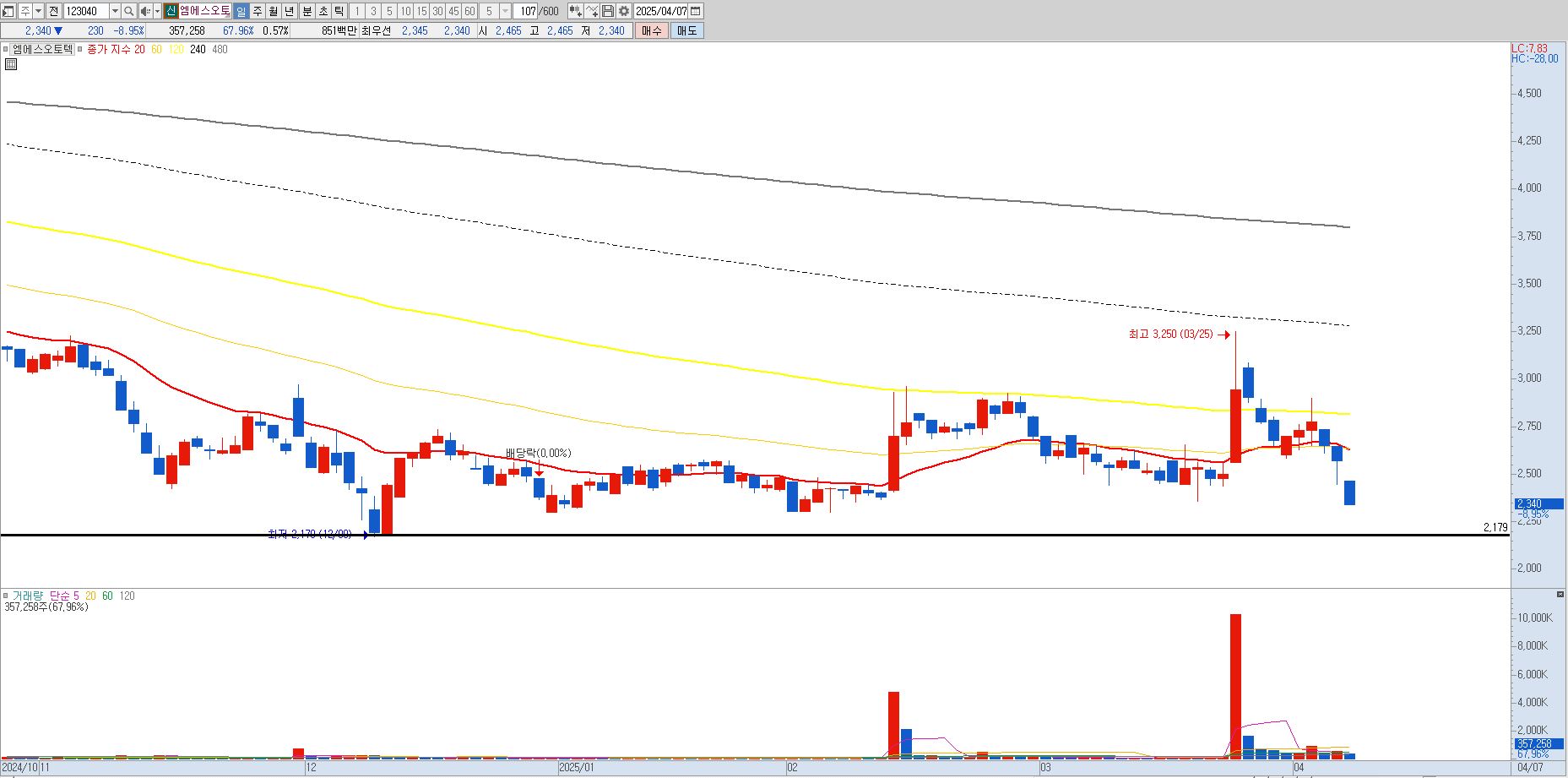
Task: Click the small square marker before 거래량
Action: [x=5, y=596]
